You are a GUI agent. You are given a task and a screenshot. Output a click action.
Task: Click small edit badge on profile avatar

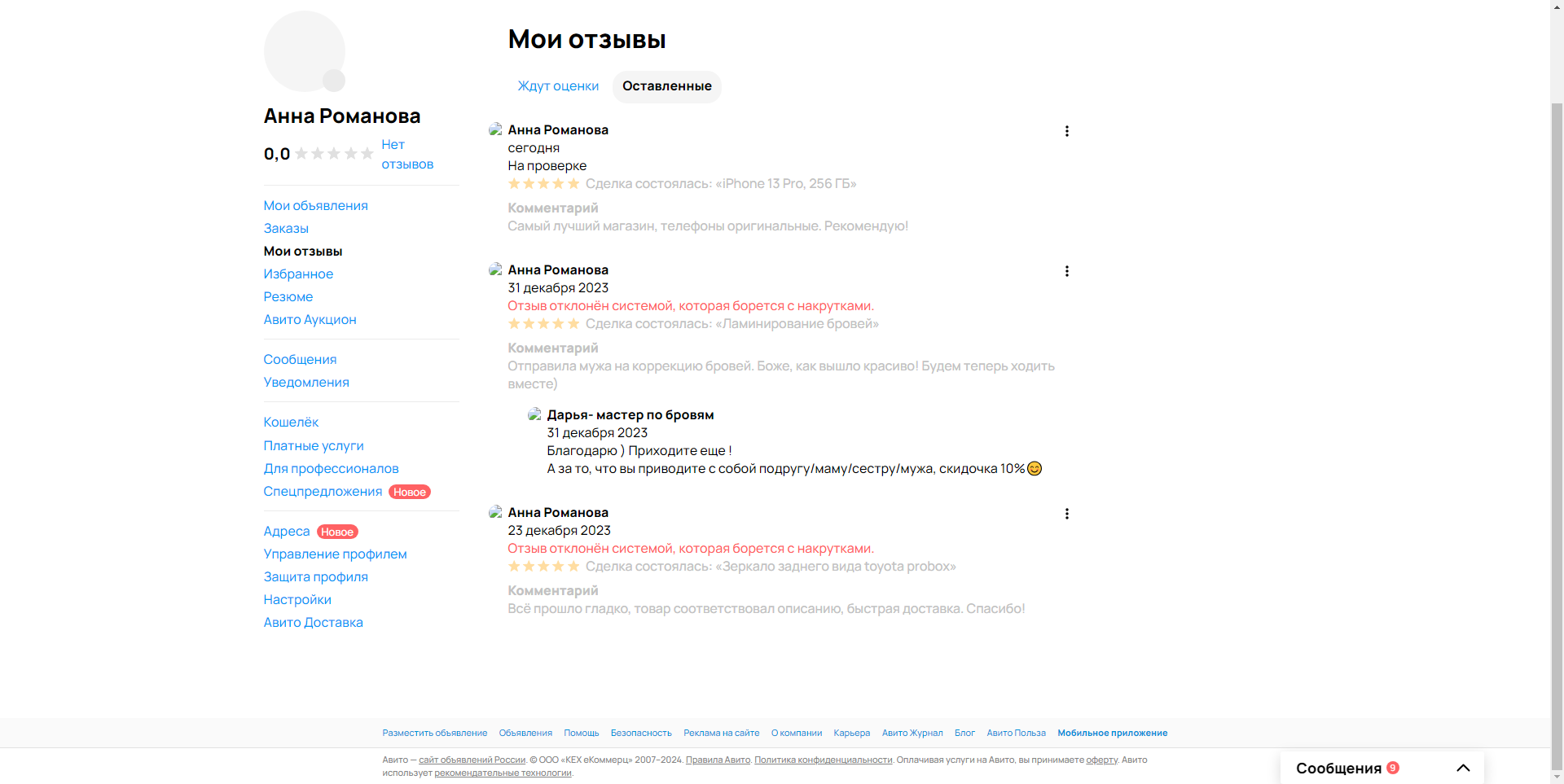(x=334, y=81)
